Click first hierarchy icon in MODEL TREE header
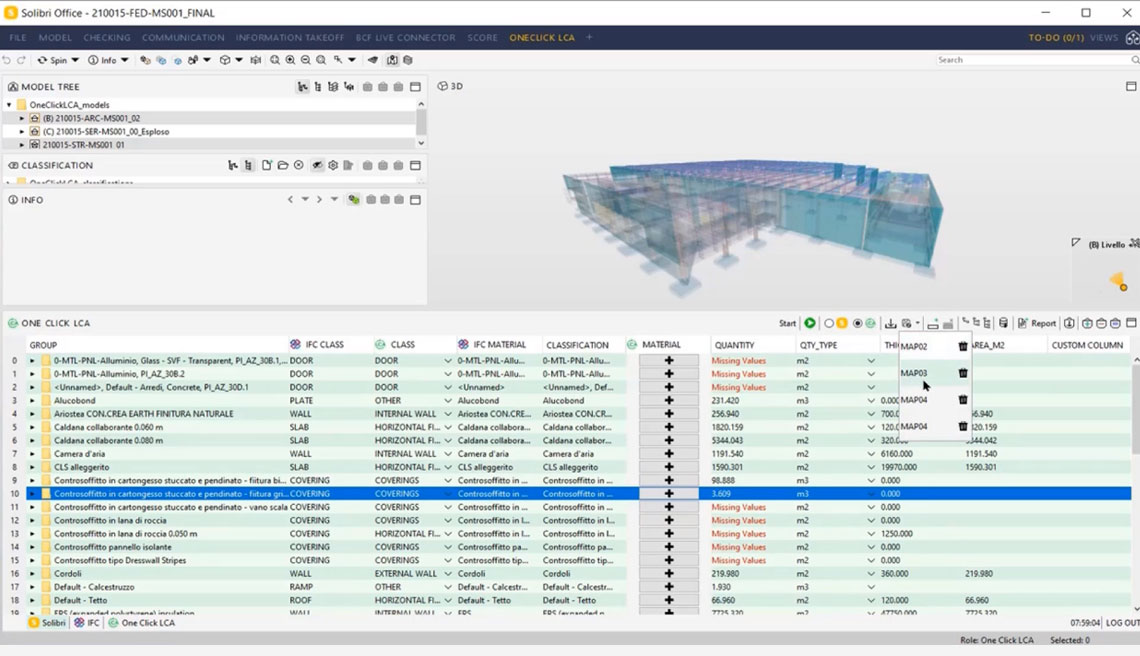The image size is (1140, 656). tap(302, 87)
